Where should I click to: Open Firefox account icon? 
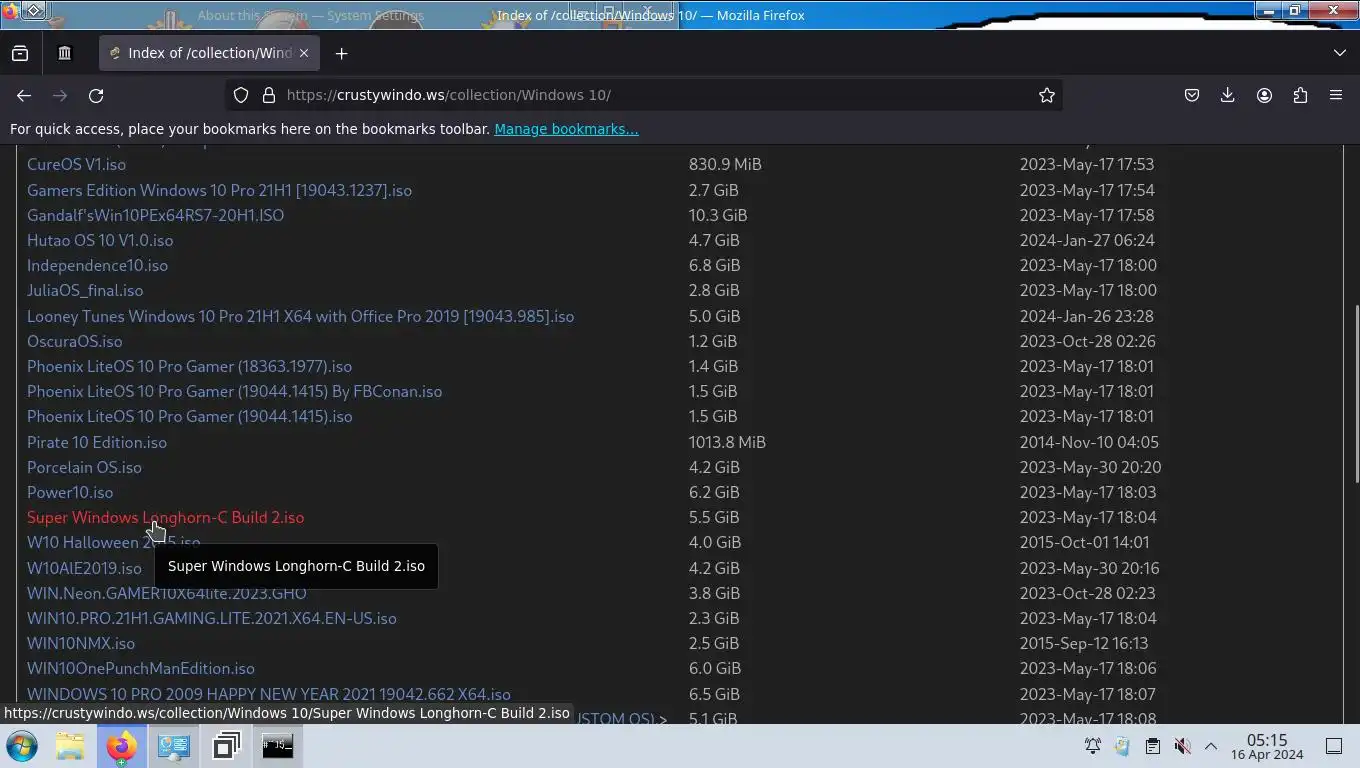click(x=1264, y=95)
